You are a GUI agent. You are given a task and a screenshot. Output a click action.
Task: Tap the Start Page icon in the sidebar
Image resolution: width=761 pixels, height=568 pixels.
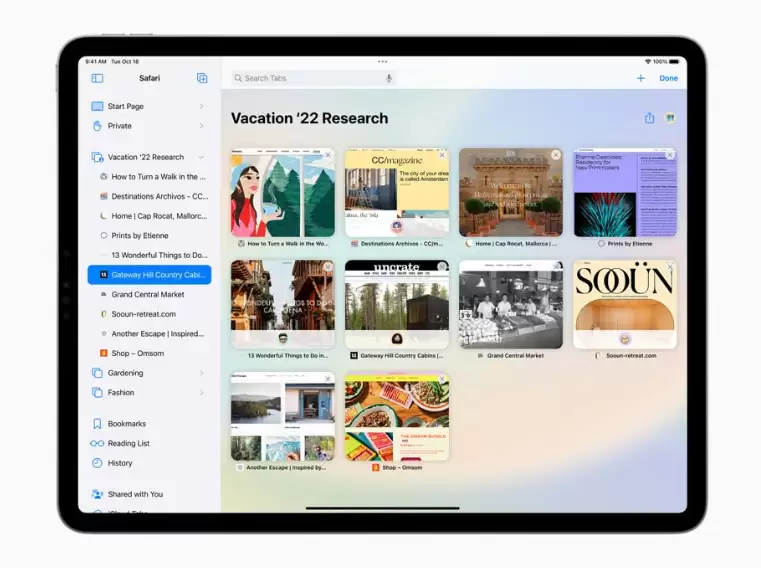[97, 106]
